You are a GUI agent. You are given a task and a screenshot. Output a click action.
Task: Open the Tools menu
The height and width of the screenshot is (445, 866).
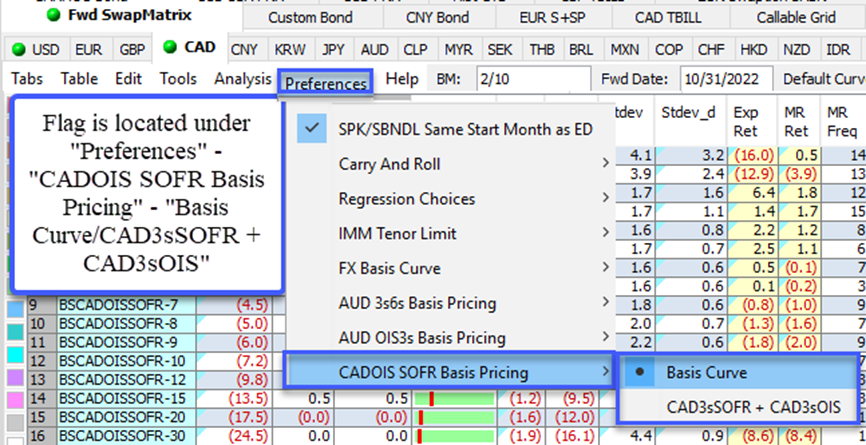178,80
